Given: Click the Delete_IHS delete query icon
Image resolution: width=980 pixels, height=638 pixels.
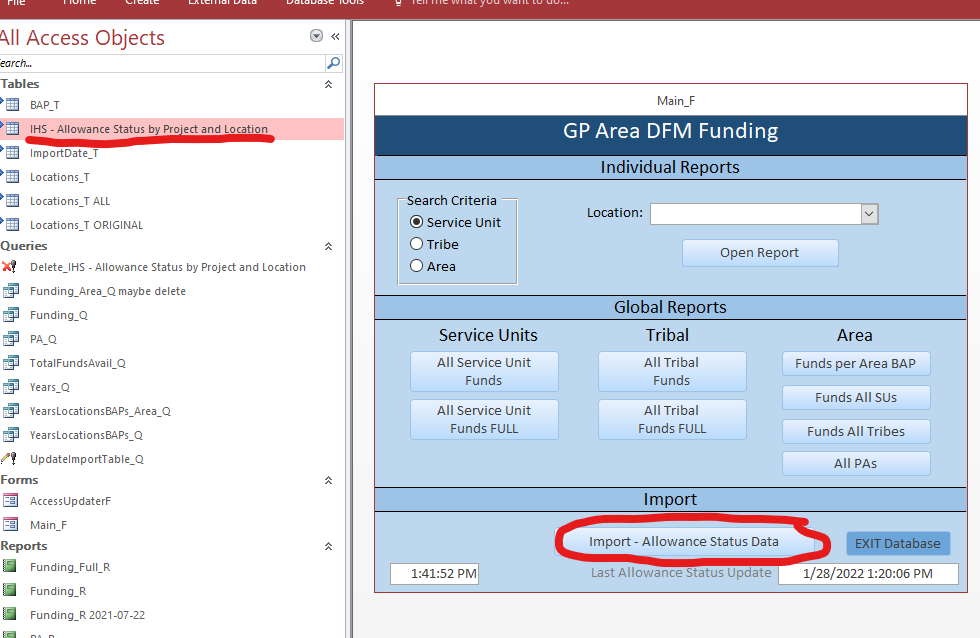Looking at the screenshot, I should pyautogui.click(x=11, y=267).
